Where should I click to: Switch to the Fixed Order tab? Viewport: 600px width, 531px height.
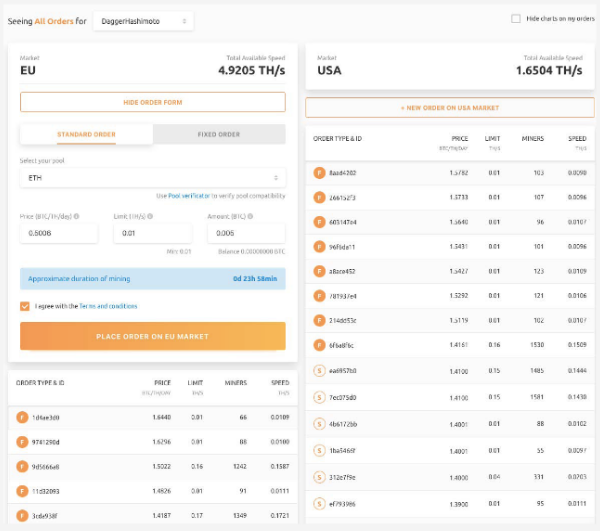219,134
